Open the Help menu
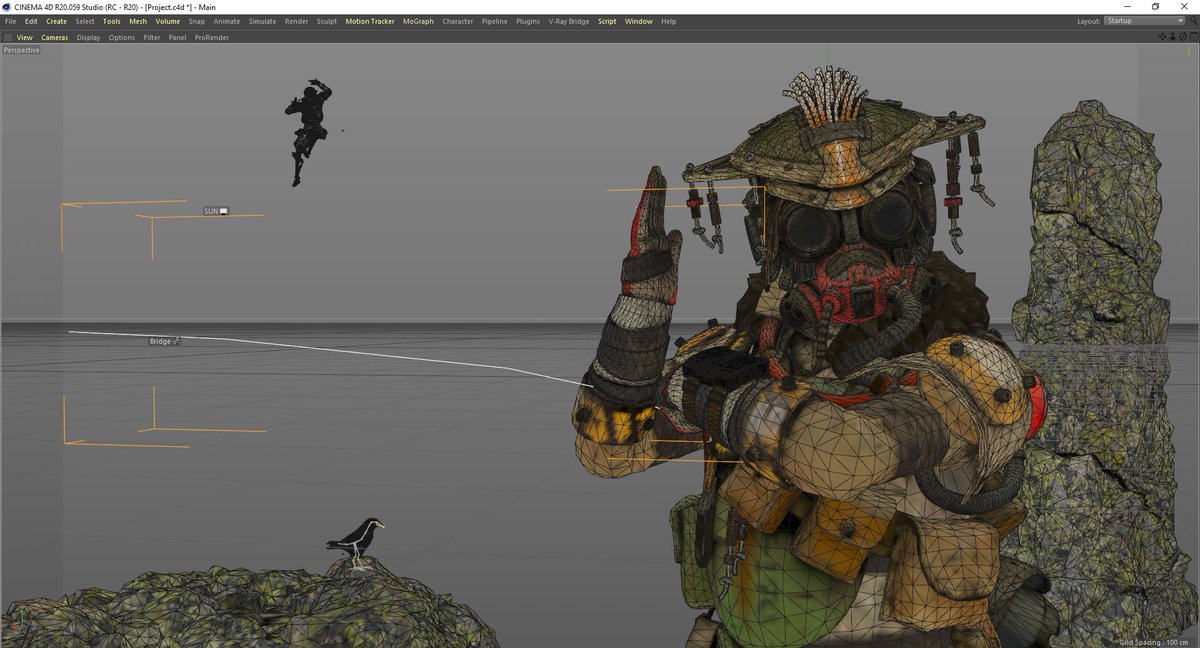Image resolution: width=1200 pixels, height=648 pixels. click(x=668, y=21)
